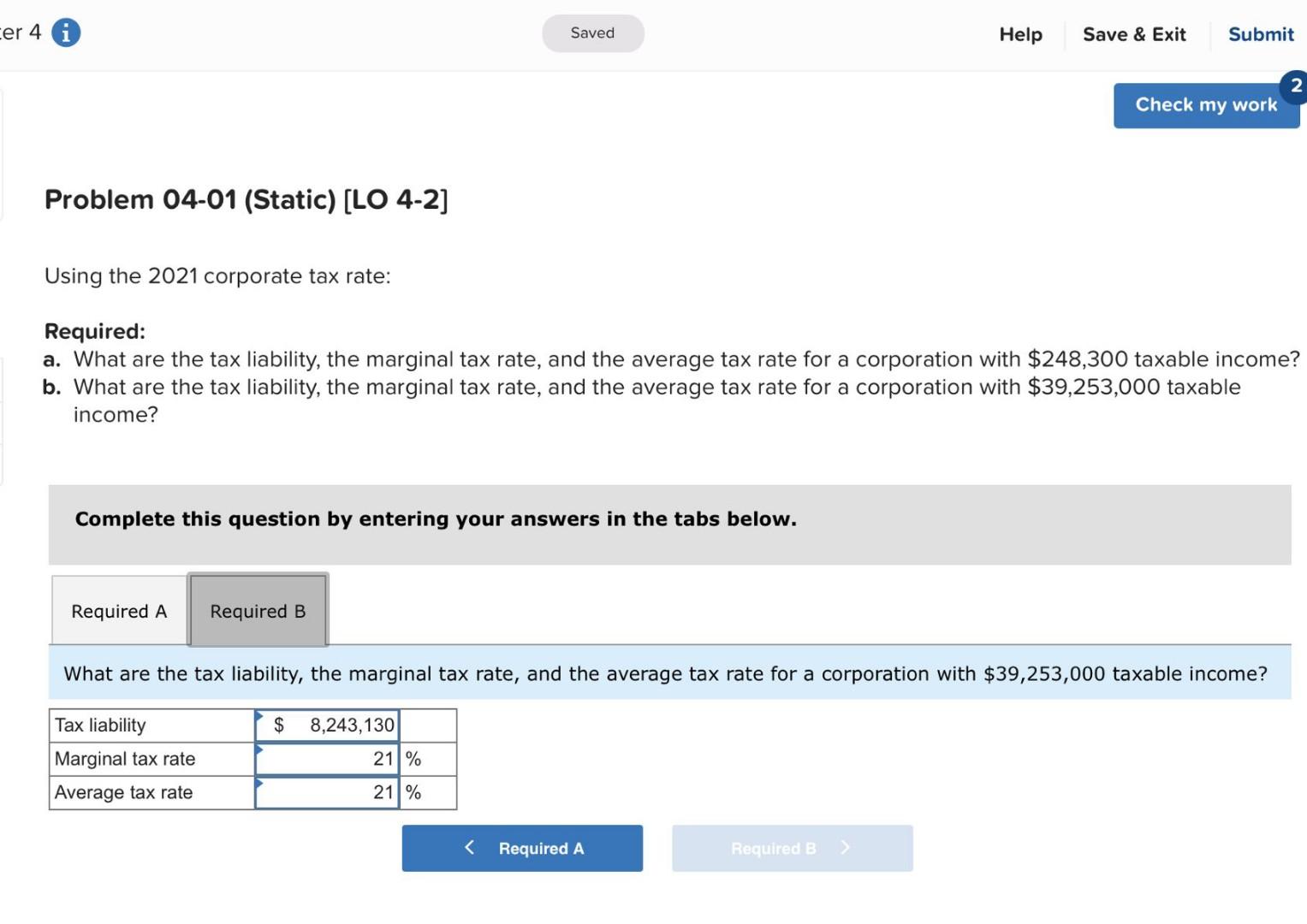Viewport: 1307px width, 924px height.
Task: Click the Required B navigation button
Action: click(x=791, y=848)
